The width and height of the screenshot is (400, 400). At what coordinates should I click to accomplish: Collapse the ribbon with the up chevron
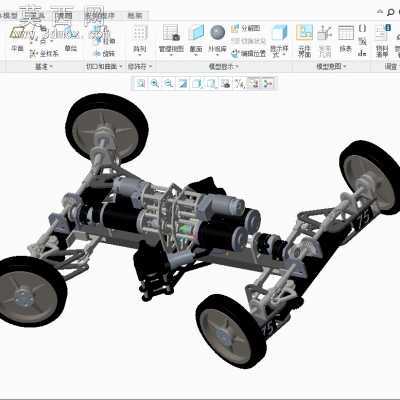click(x=380, y=12)
